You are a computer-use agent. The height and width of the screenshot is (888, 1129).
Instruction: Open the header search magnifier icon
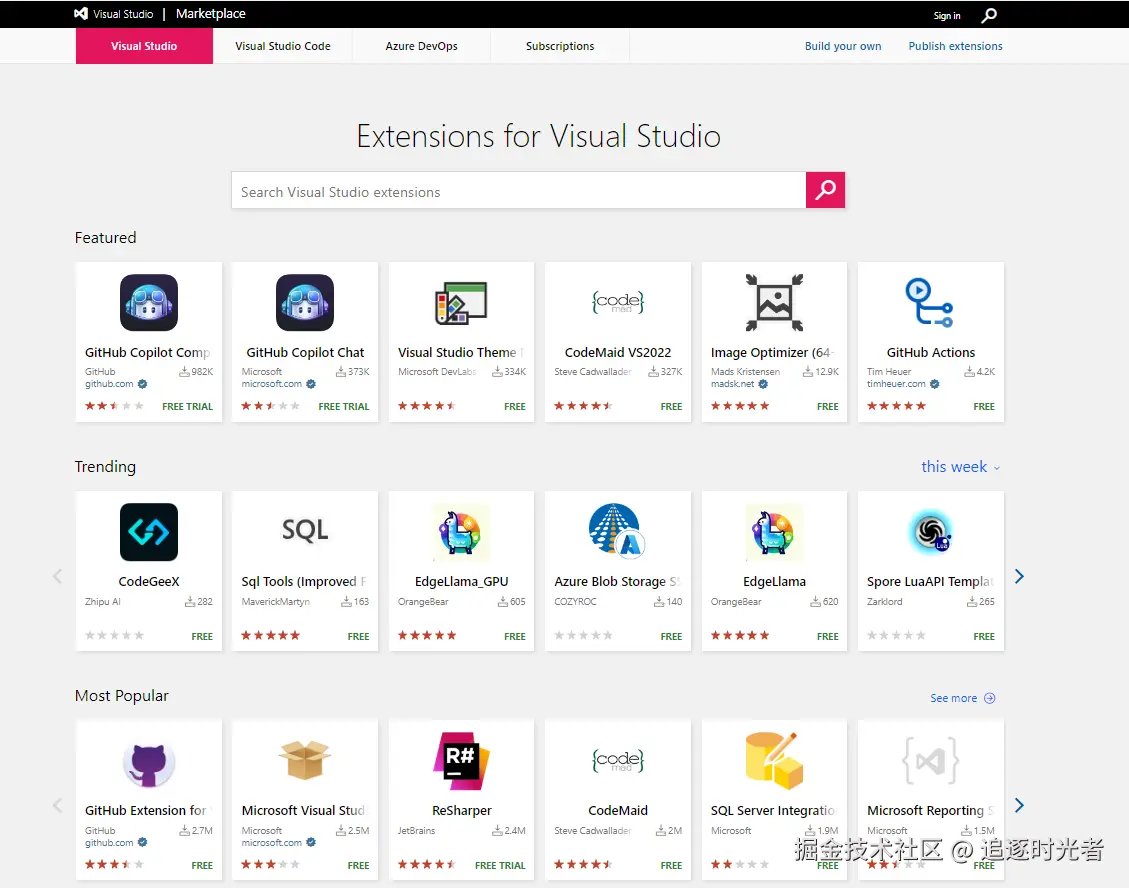(989, 14)
